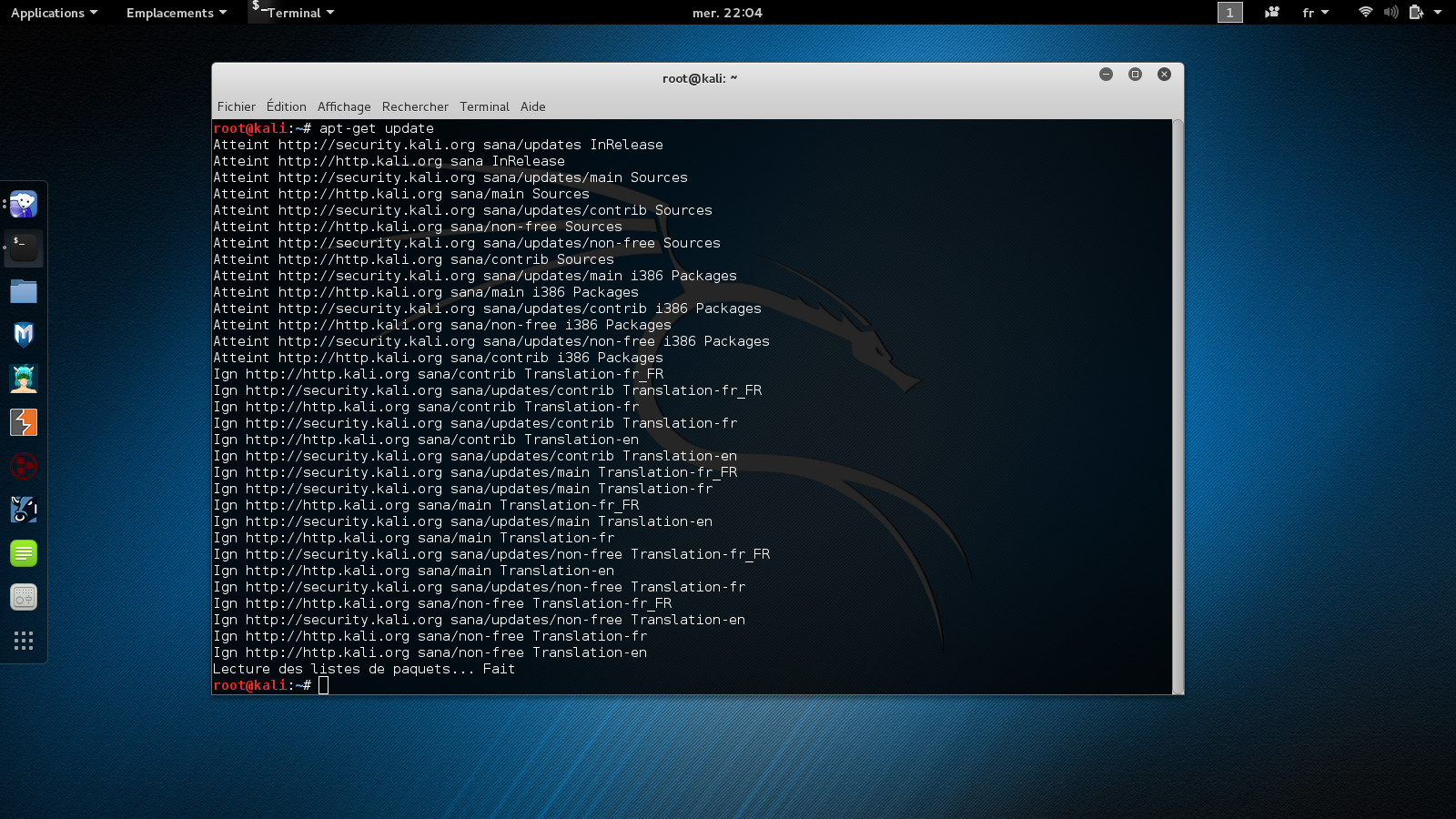This screenshot has width=1456, height=819.
Task: Launch Burp Suite from the dock
Action: click(24, 422)
